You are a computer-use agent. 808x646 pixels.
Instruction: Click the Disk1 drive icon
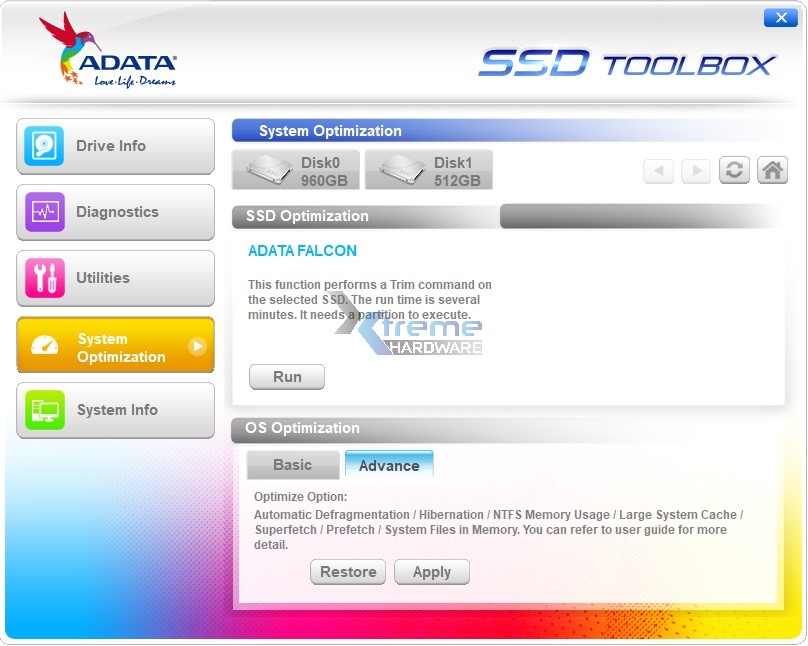pyautogui.click(x=399, y=168)
